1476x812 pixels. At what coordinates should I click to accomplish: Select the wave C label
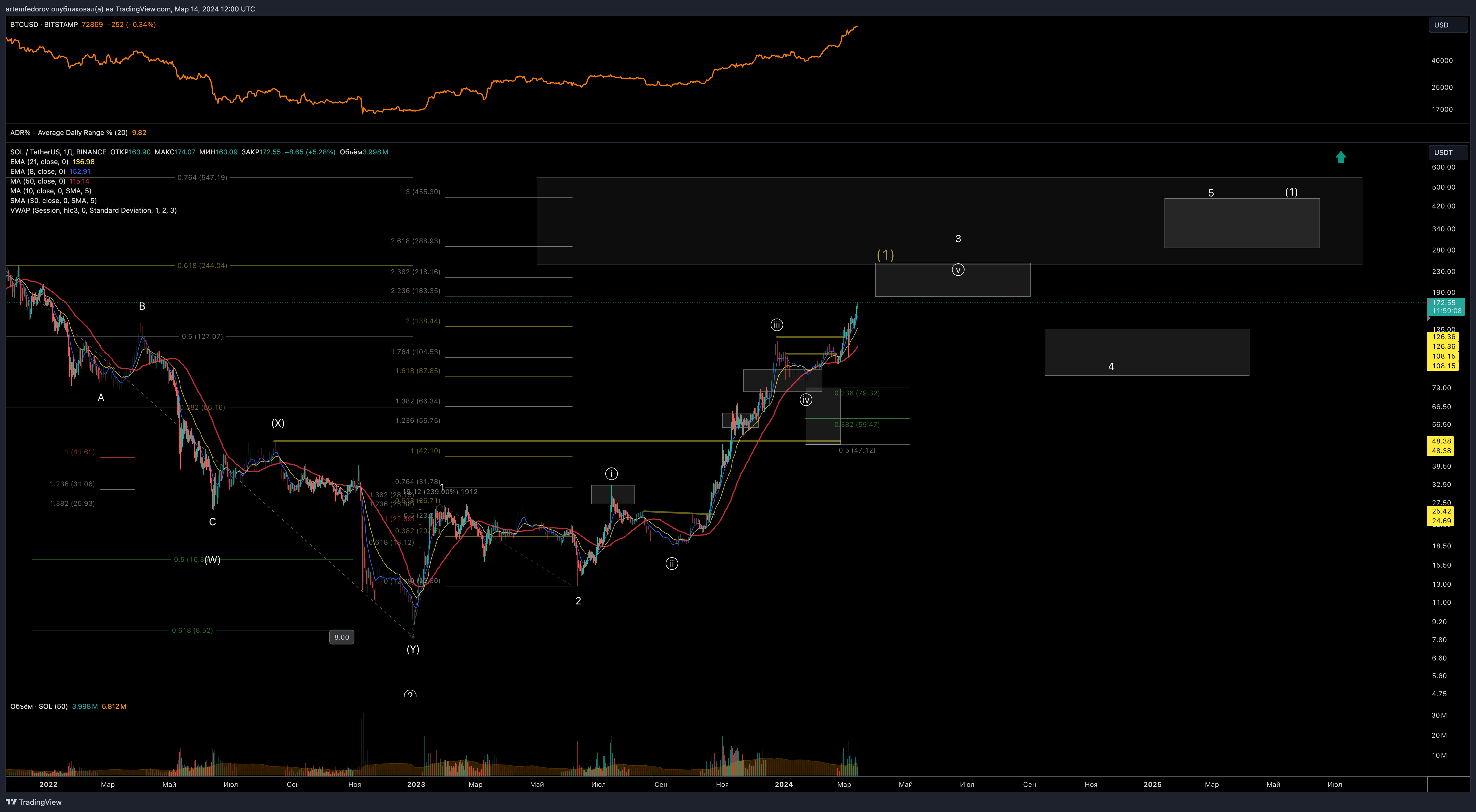(x=213, y=522)
